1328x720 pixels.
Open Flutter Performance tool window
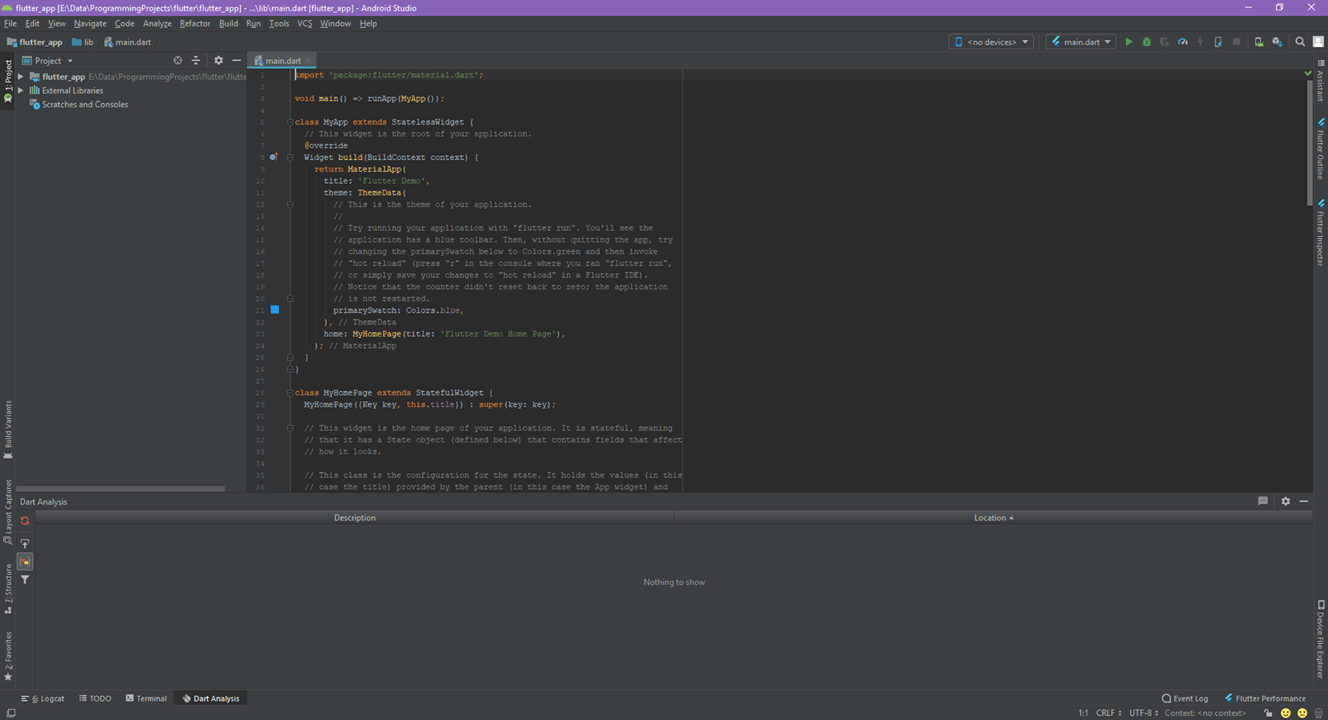pos(1265,698)
